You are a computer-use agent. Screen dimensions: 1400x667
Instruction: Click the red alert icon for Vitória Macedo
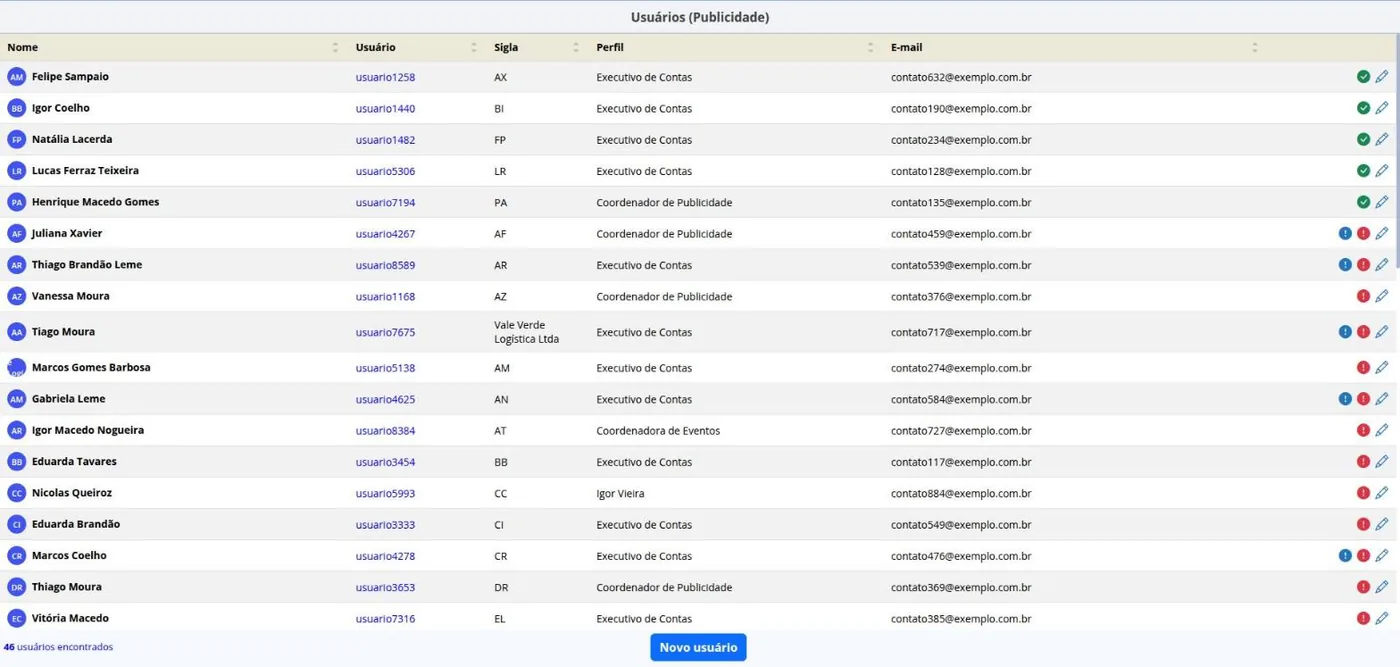coord(1363,618)
